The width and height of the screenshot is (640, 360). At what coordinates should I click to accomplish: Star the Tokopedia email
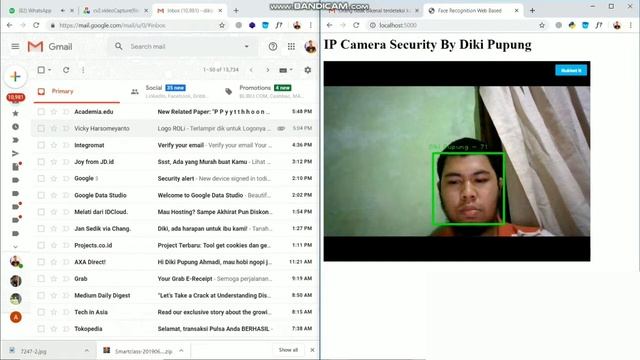tap(53, 329)
